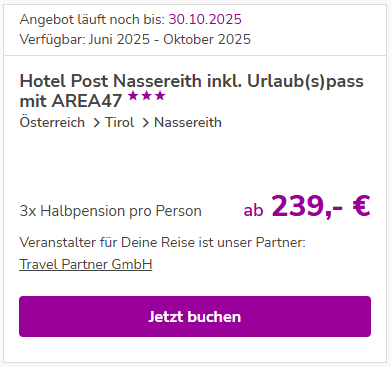Select the Österreich breadcrumb

pyautogui.click(x=52, y=122)
